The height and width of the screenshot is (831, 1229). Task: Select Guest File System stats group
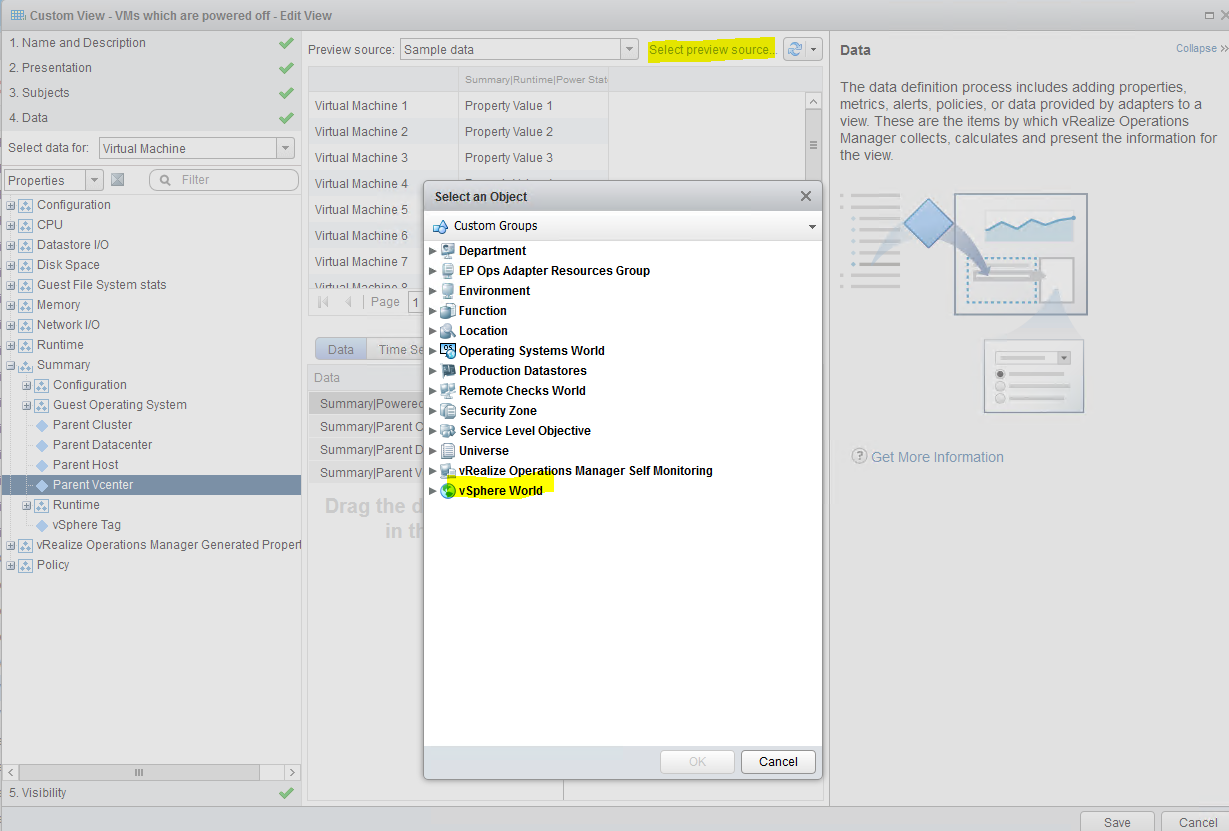pos(101,285)
